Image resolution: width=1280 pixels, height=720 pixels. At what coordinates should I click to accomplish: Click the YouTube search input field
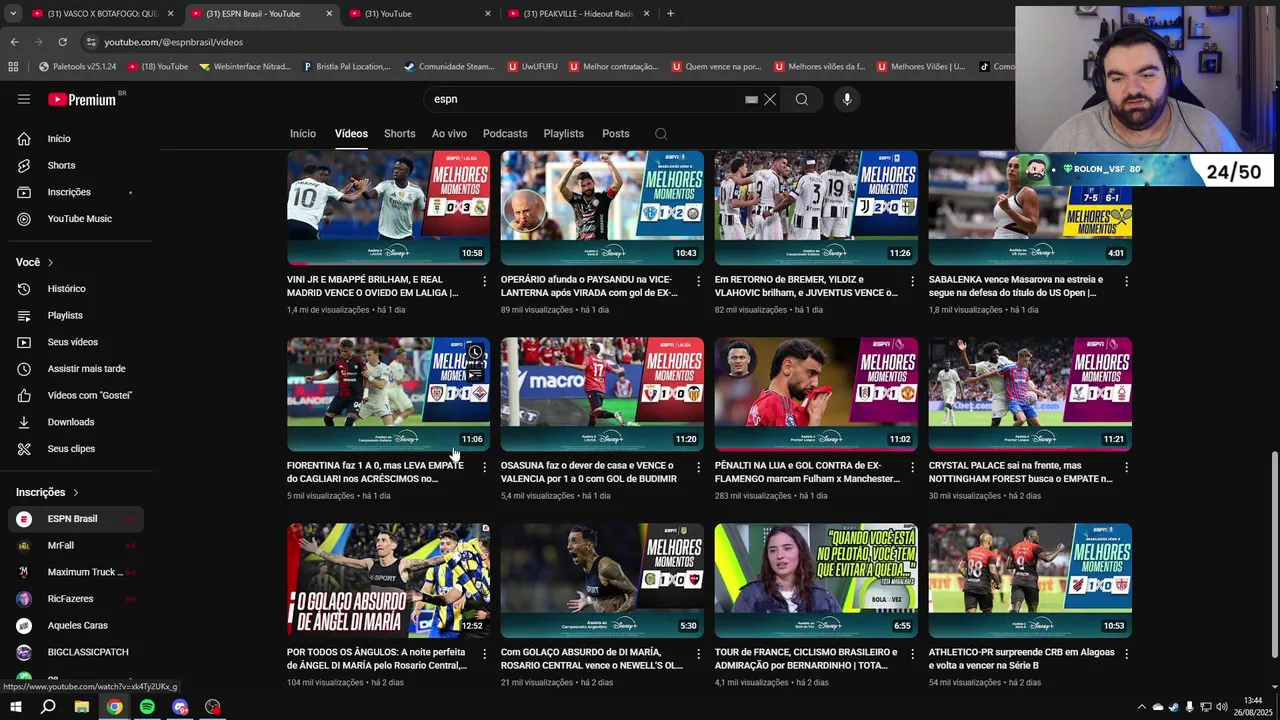click(585, 99)
